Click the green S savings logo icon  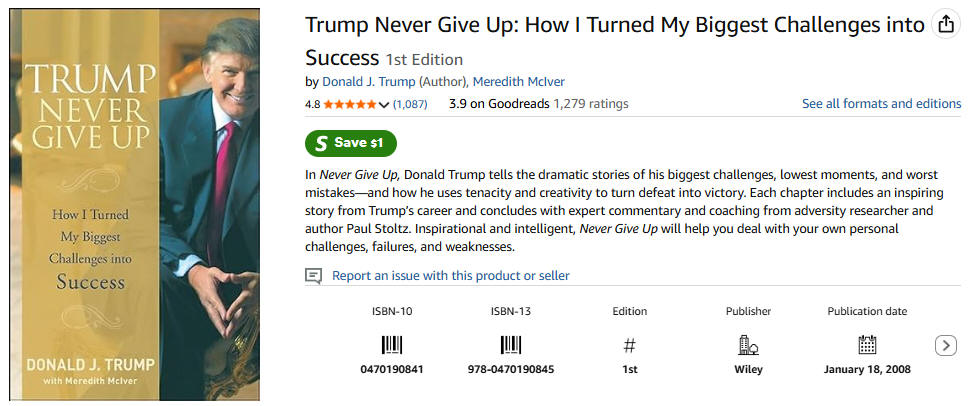click(x=321, y=143)
